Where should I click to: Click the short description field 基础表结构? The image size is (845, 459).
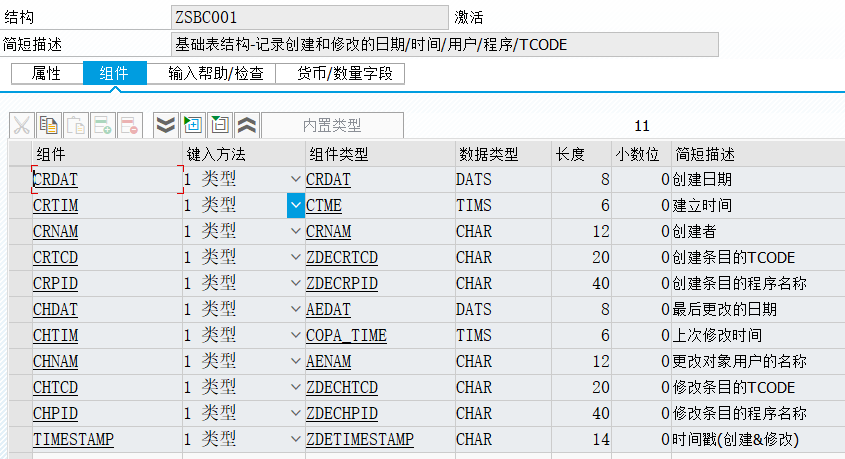[445, 44]
